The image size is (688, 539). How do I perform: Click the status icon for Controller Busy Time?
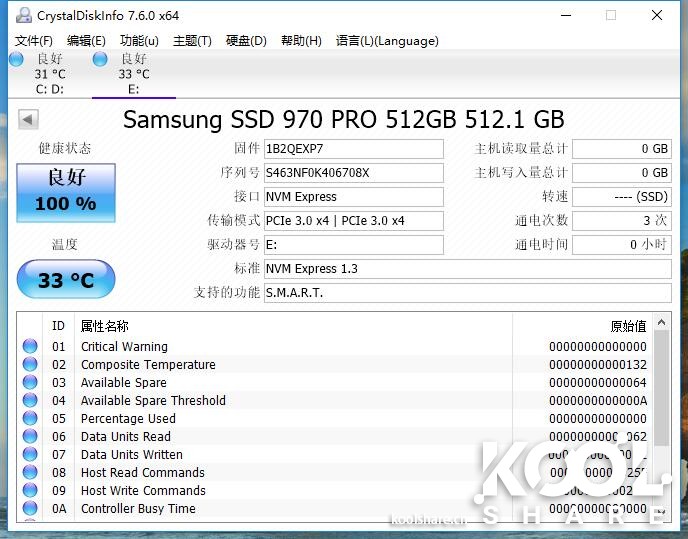click(30, 508)
